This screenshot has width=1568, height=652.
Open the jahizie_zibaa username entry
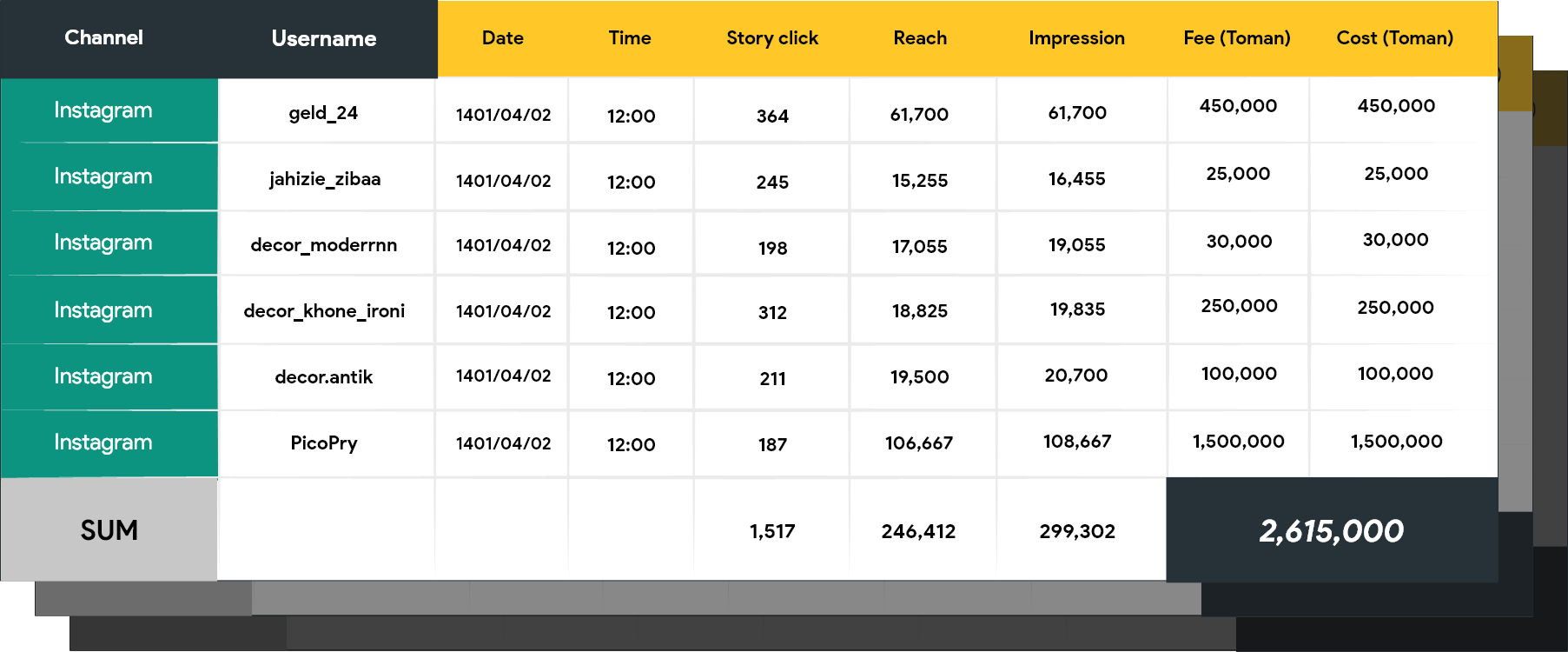pos(324,179)
